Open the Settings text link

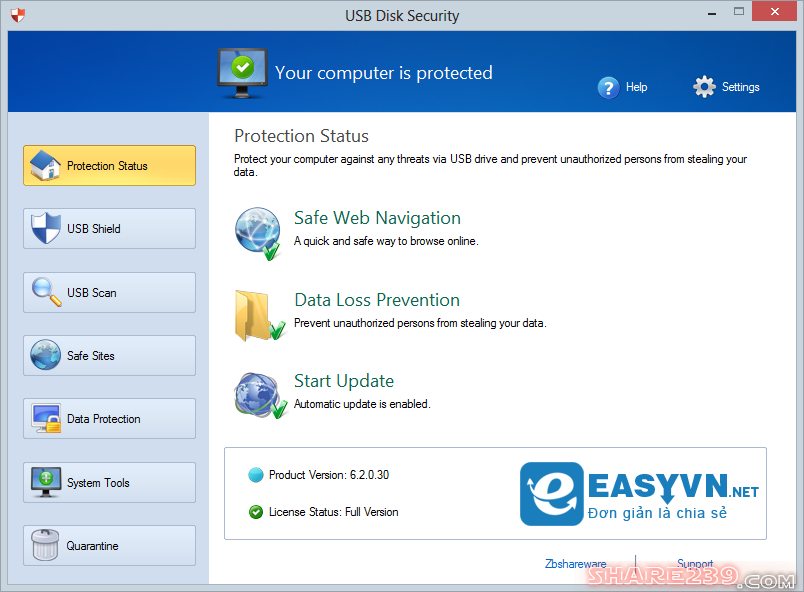[740, 87]
